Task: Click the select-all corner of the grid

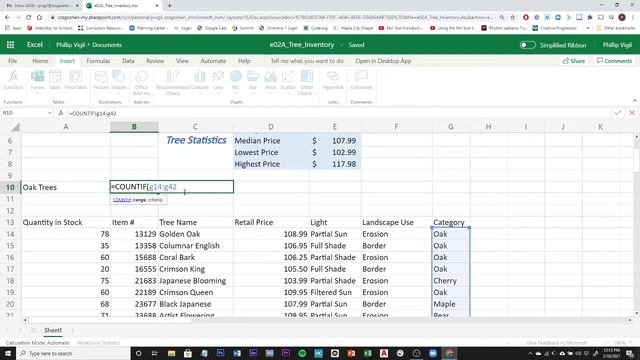Action: point(15,127)
